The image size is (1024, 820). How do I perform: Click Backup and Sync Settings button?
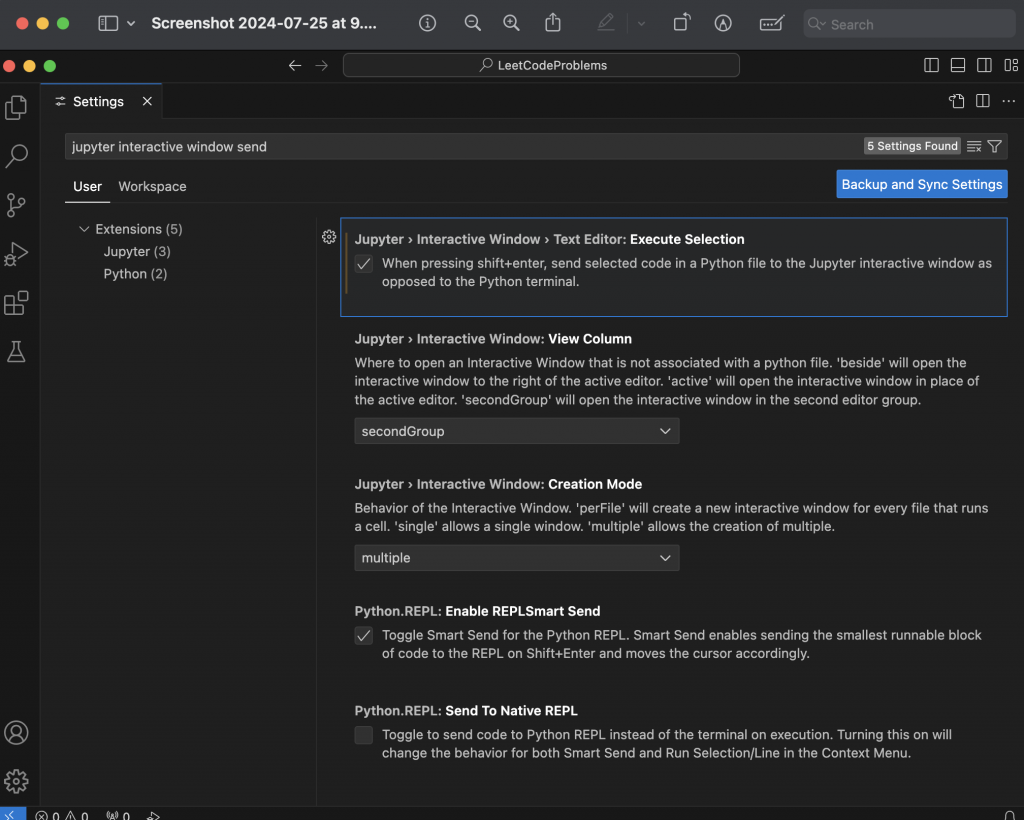point(921,184)
